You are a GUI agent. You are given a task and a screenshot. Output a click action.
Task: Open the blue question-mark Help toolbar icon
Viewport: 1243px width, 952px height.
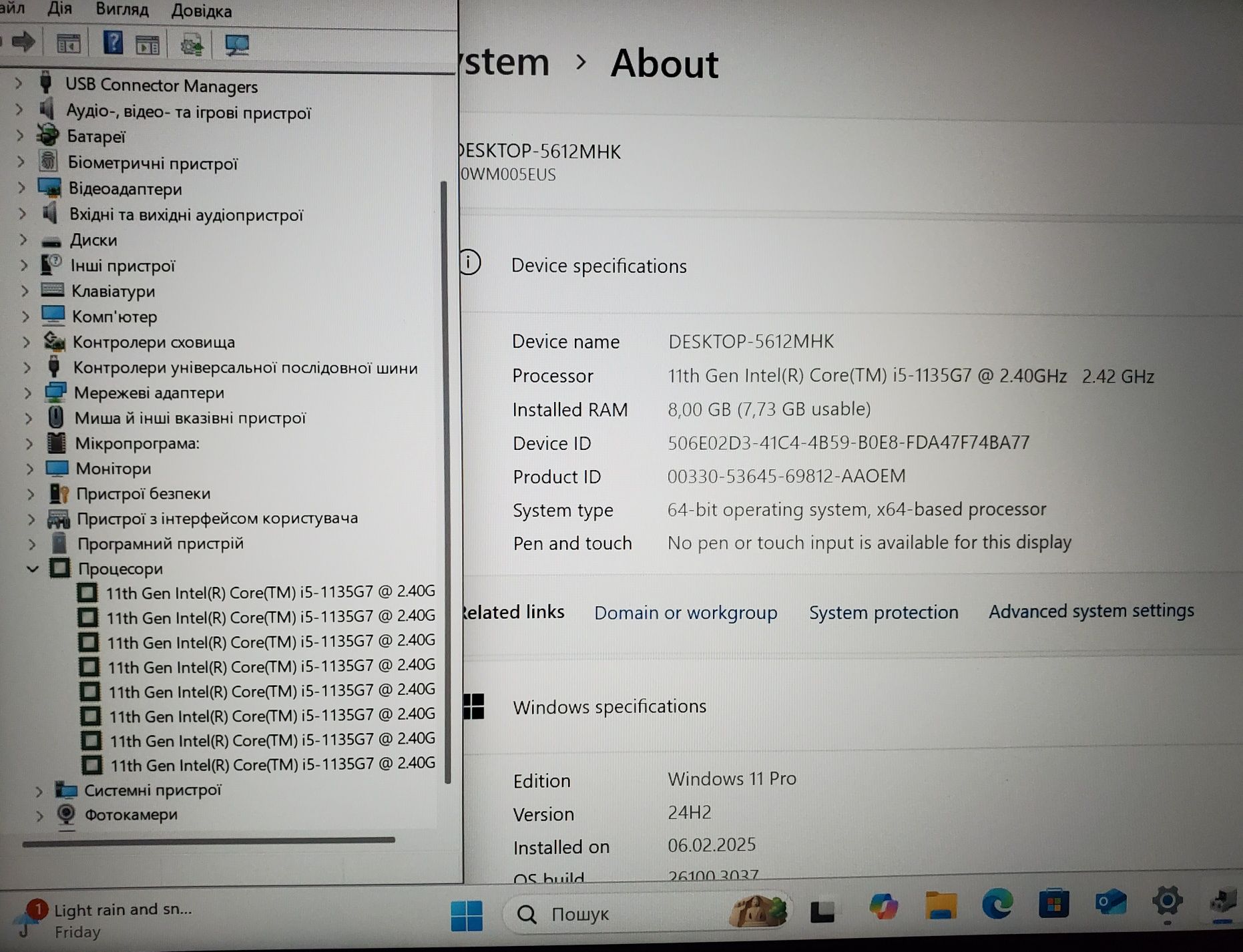pos(113,43)
